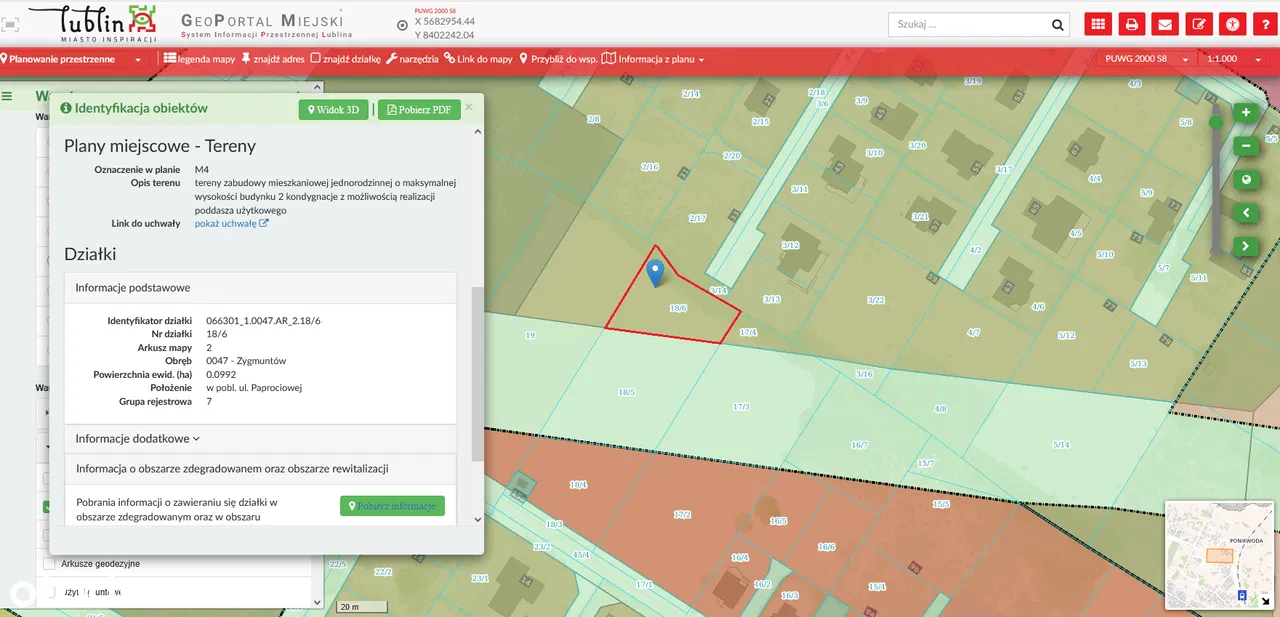1280x617 pixels.
Task: Open the Planowanie przestrzenne menu
Action: pyautogui.click(x=70, y=59)
